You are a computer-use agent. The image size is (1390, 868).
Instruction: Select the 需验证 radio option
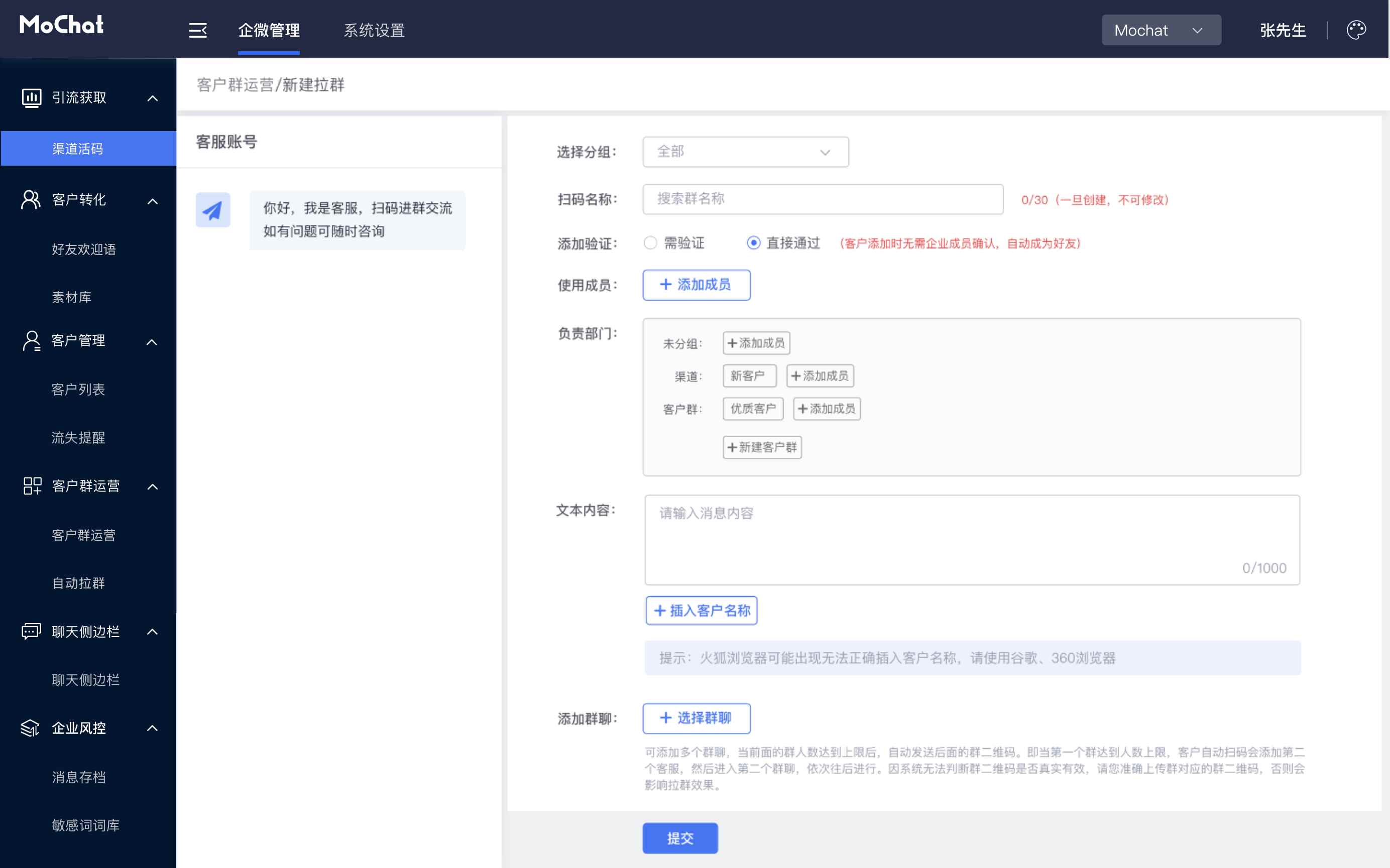point(650,243)
